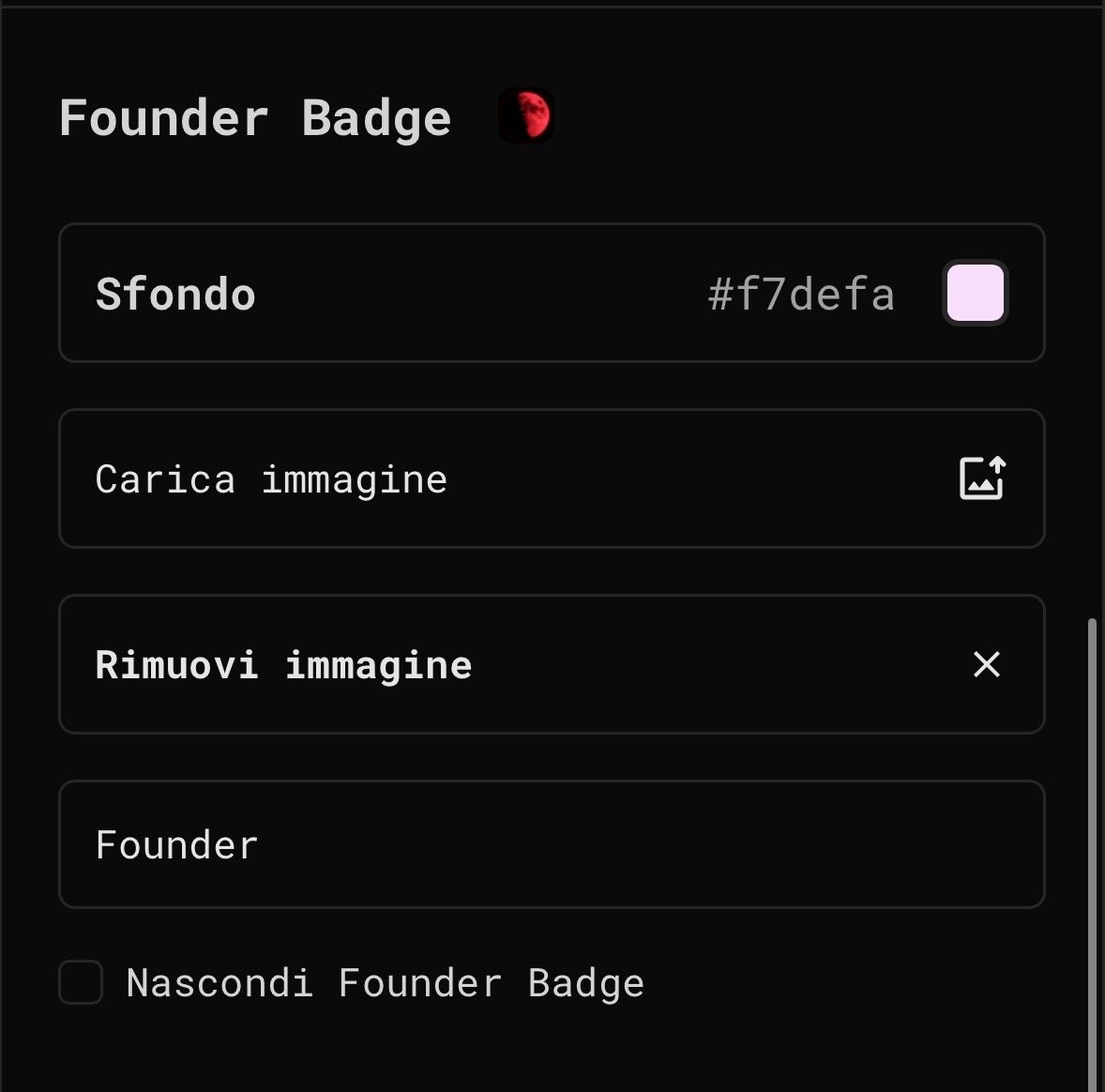Click the word Badge in the heading
Screen dimensions: 1105x1092
pos(376,118)
